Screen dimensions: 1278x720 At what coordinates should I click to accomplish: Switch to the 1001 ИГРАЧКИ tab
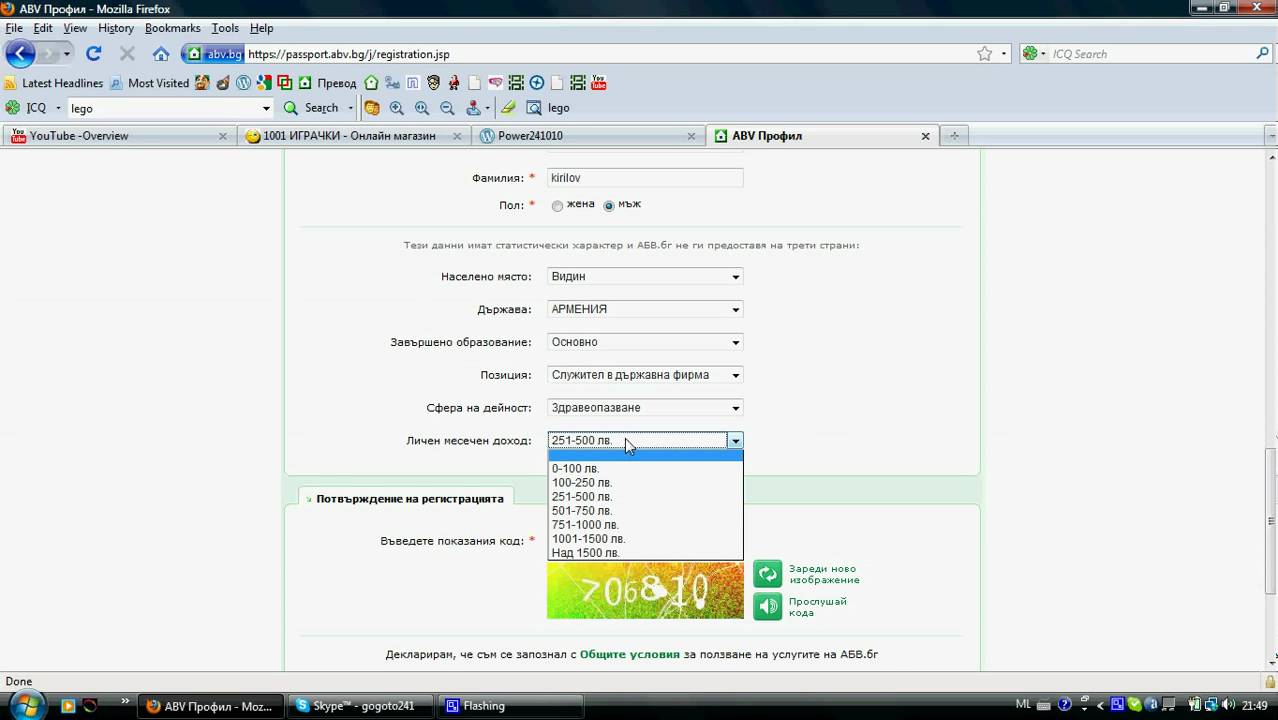click(354, 136)
